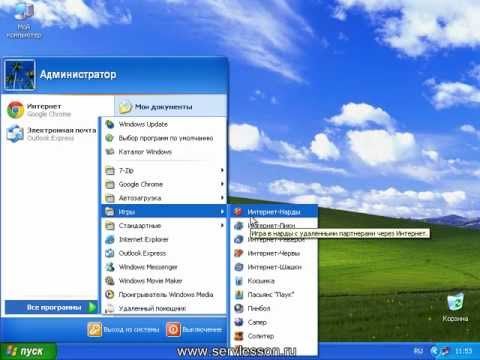Start the Косынка solitaire game
The image size is (480, 360).
point(274,281)
